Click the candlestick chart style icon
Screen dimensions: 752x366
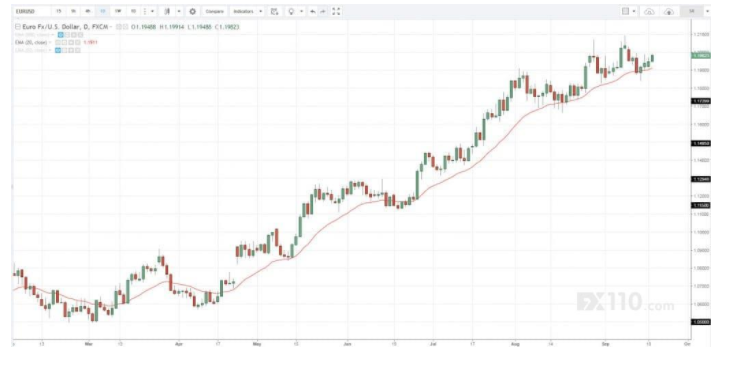pyautogui.click(x=167, y=11)
